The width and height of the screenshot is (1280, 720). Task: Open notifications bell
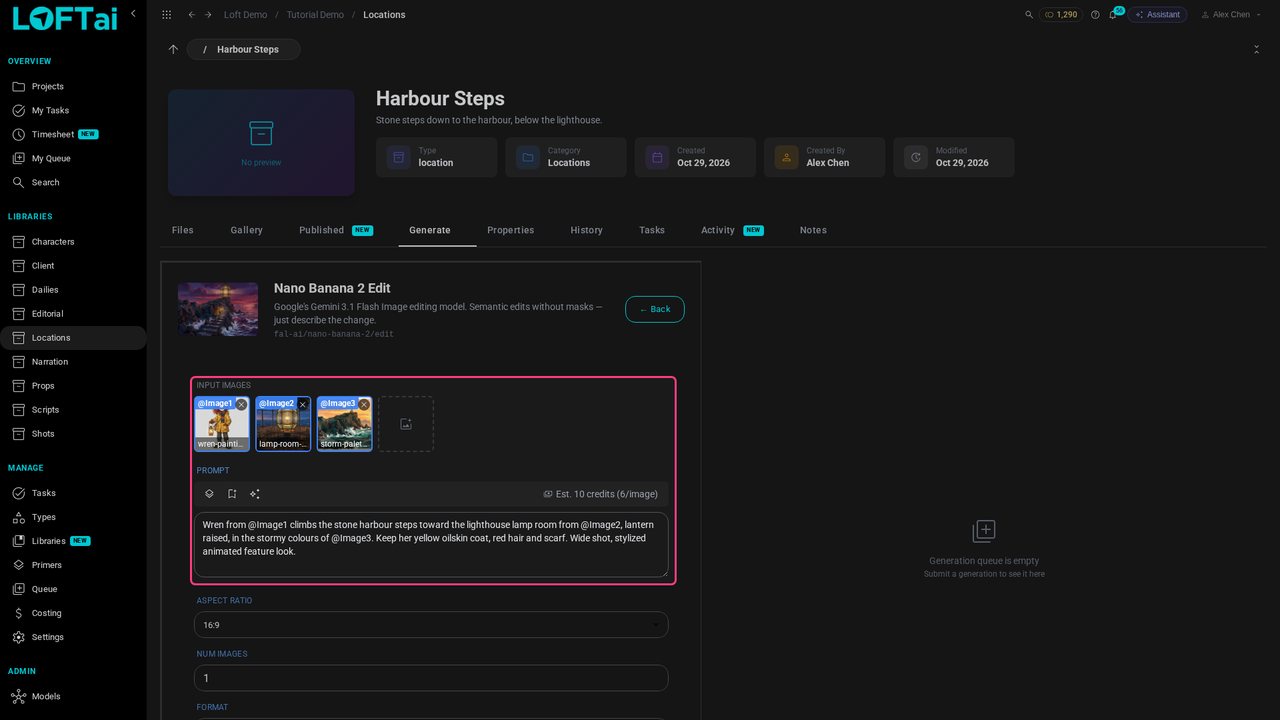coord(1113,15)
